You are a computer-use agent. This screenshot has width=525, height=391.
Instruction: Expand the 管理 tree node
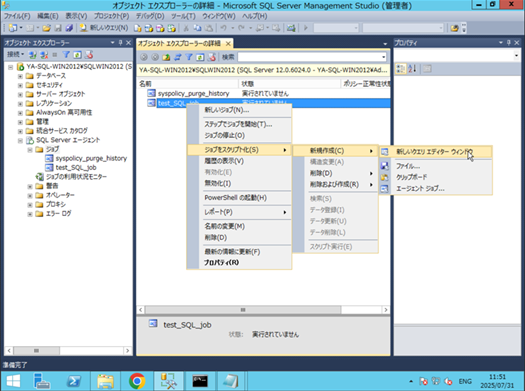[20, 122]
